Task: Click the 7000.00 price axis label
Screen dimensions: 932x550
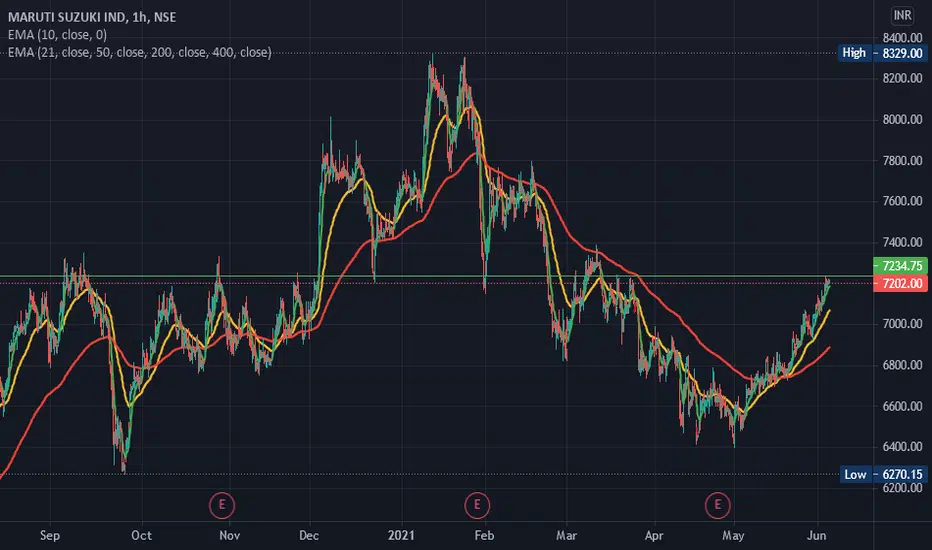Action: point(902,324)
